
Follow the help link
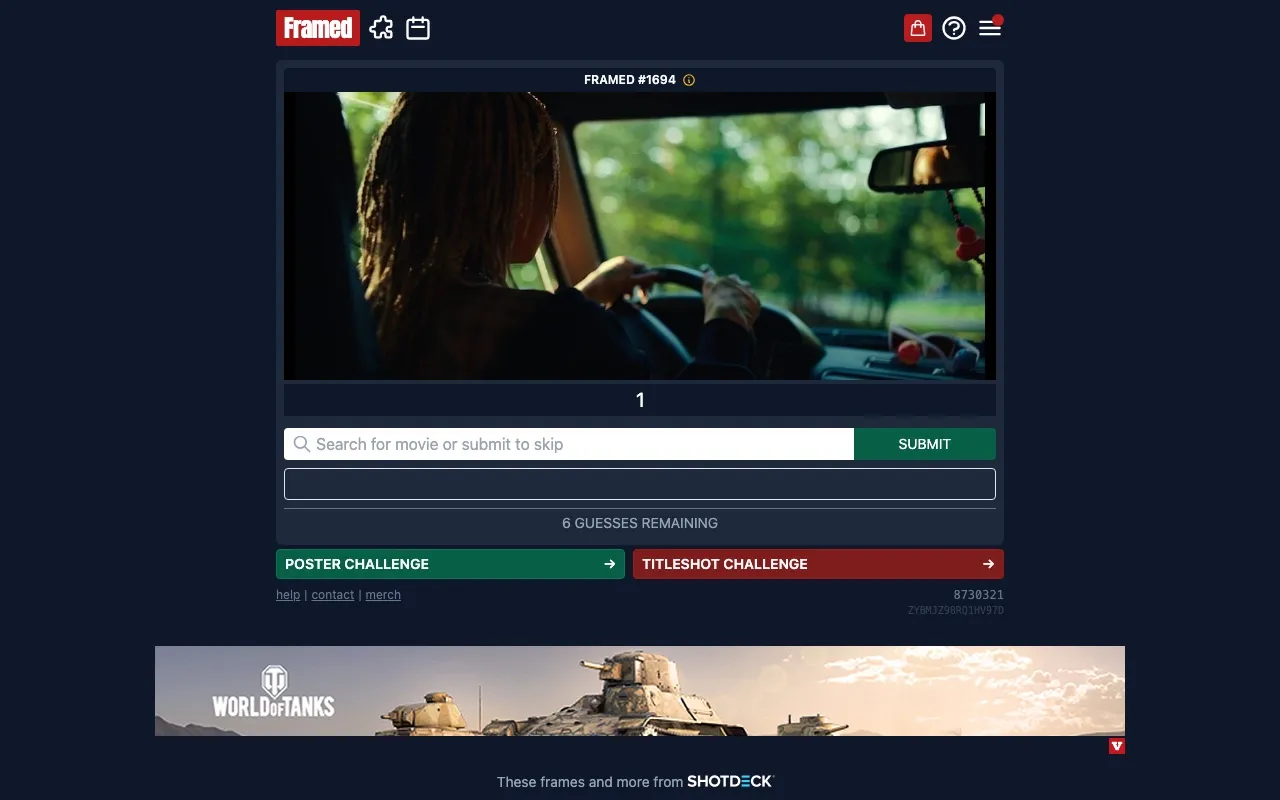coord(288,595)
